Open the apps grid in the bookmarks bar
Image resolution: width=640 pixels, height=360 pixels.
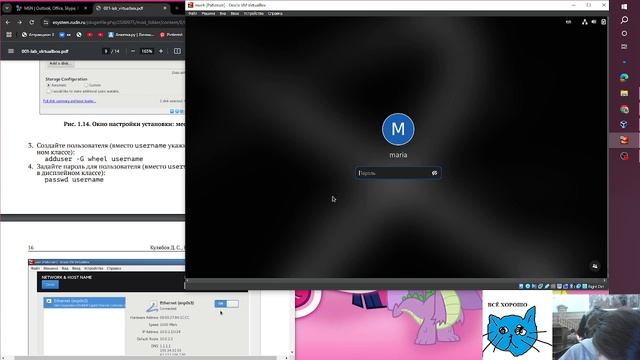point(9,35)
